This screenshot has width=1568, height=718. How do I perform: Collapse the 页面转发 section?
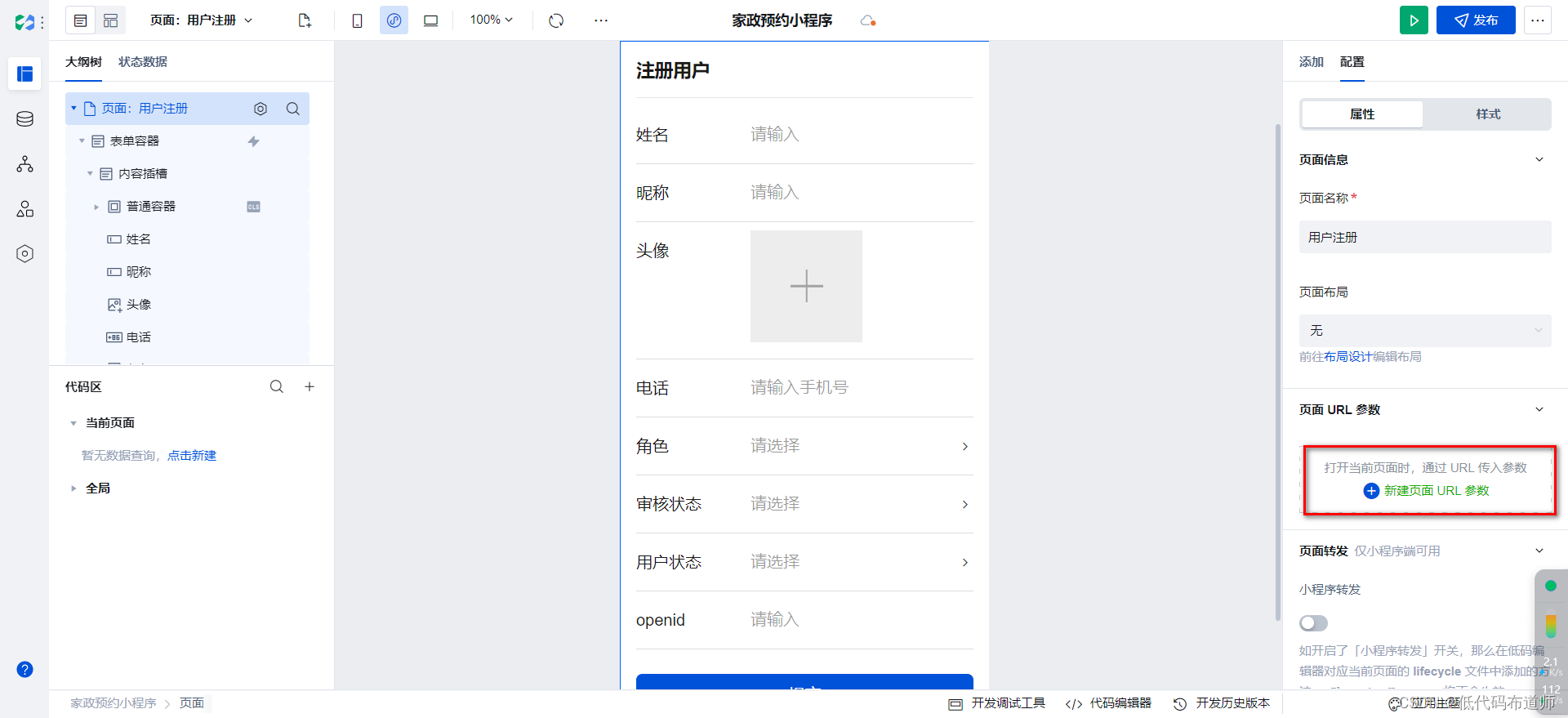pyautogui.click(x=1539, y=551)
